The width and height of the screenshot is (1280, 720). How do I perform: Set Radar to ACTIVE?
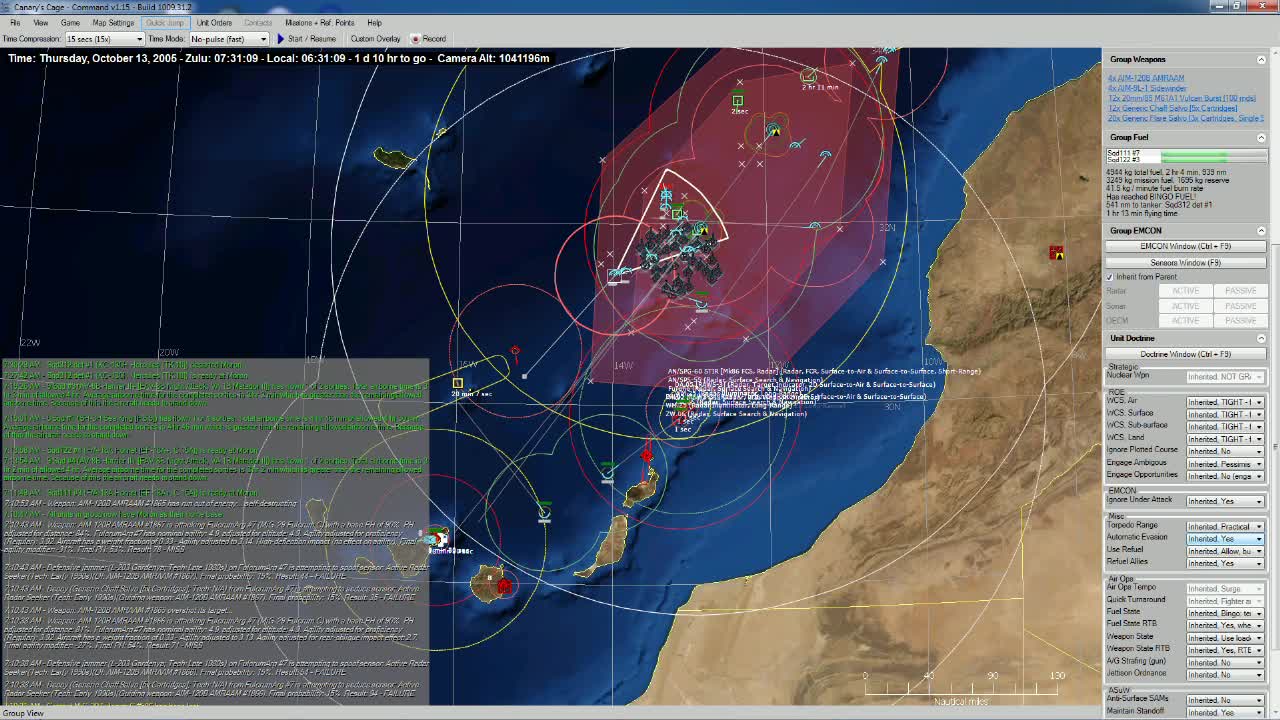pyautogui.click(x=1185, y=291)
